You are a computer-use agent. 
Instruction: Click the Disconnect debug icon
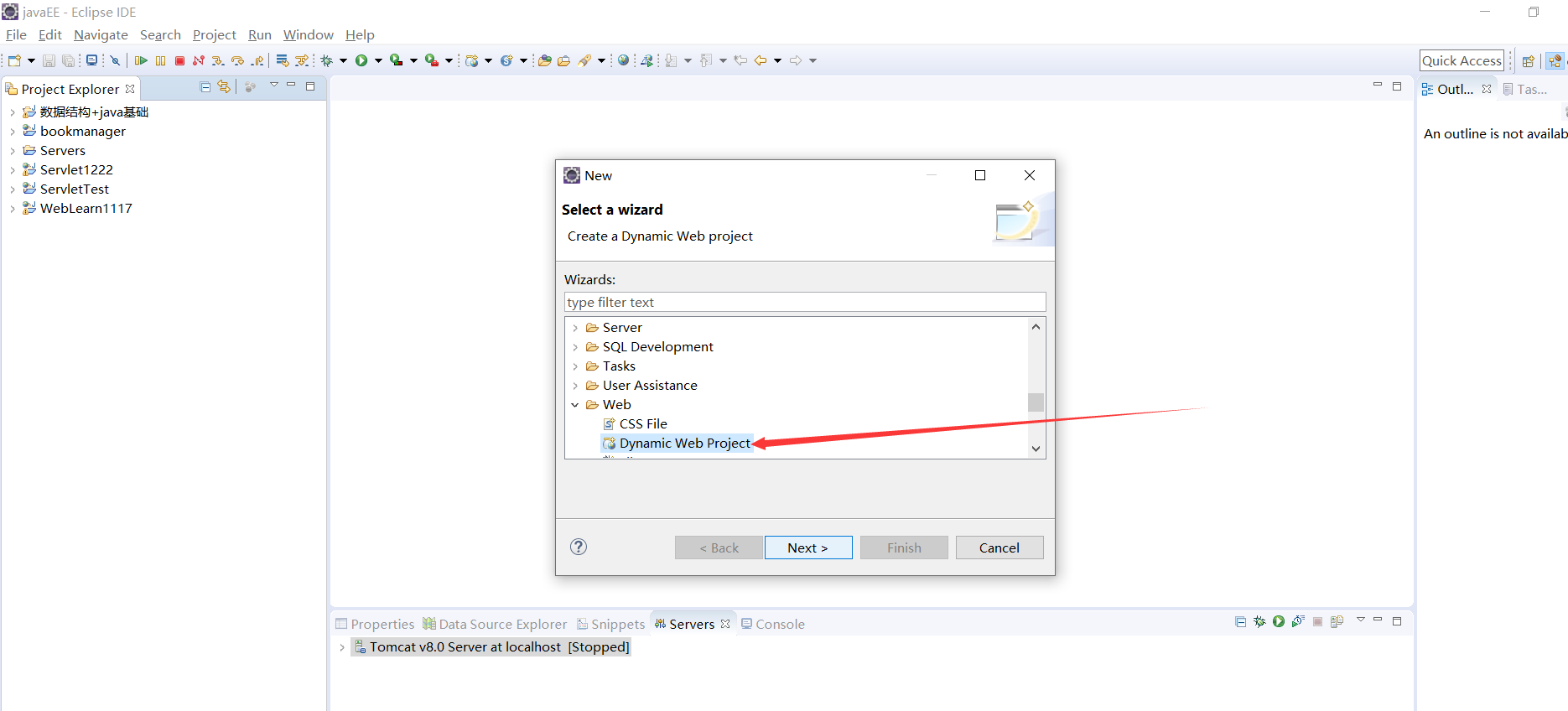(x=199, y=60)
